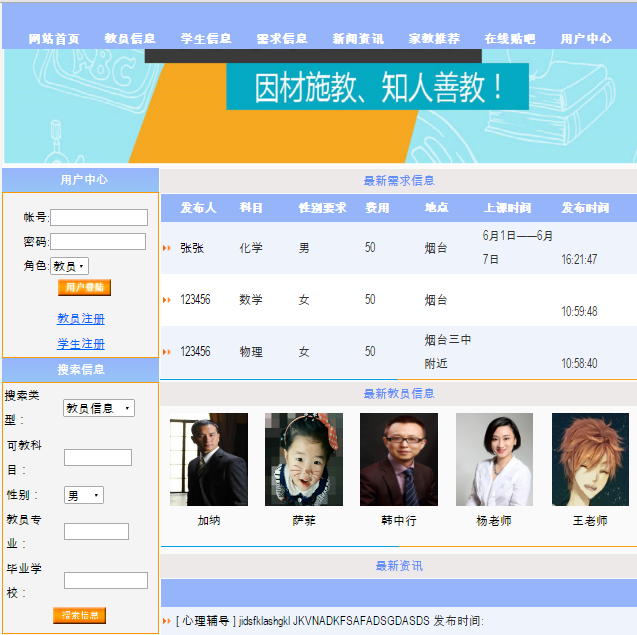Open teacher photo of 加纳
Viewport: 637px width, 635px height.
pos(209,459)
